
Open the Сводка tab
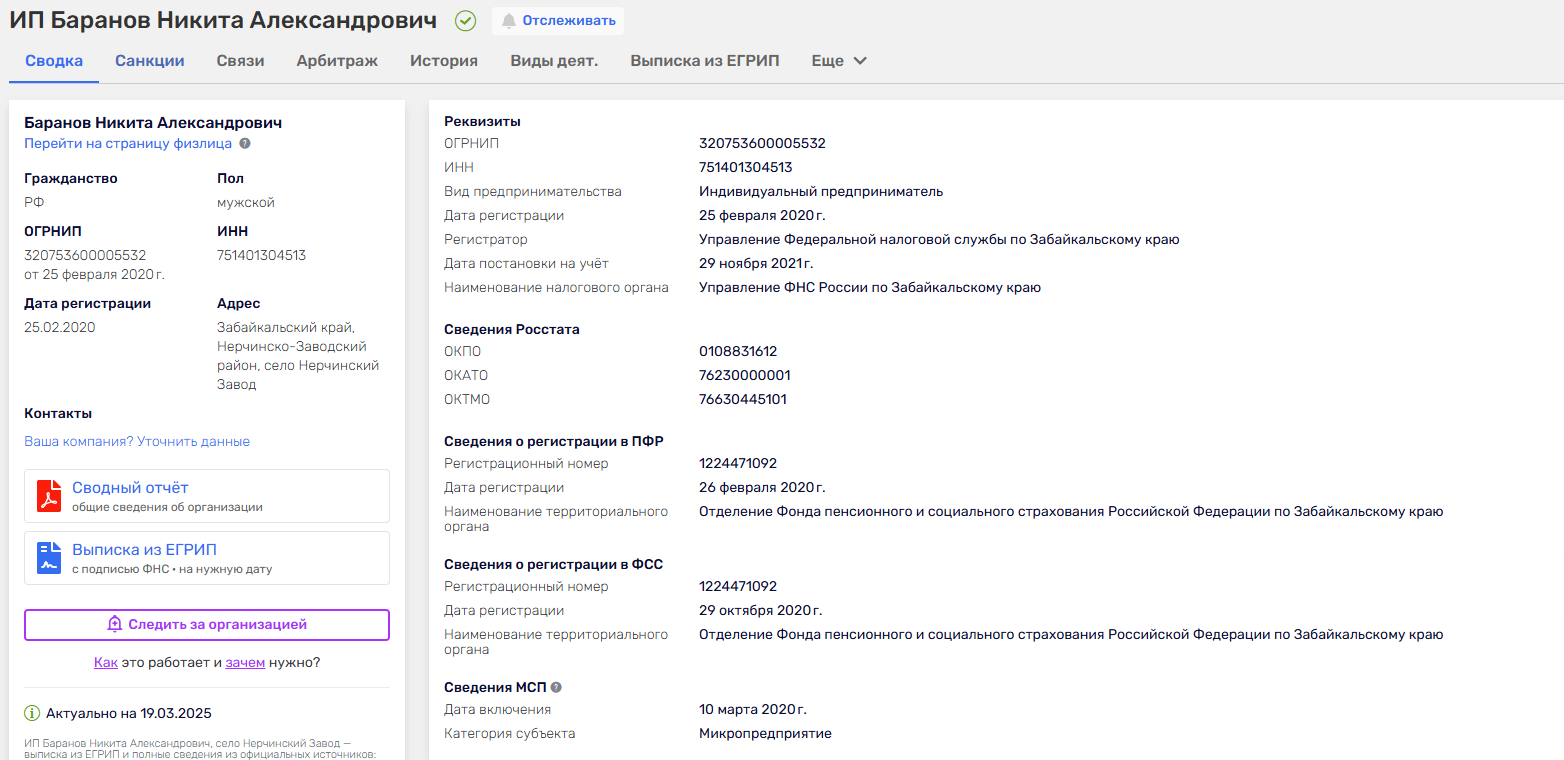54,61
